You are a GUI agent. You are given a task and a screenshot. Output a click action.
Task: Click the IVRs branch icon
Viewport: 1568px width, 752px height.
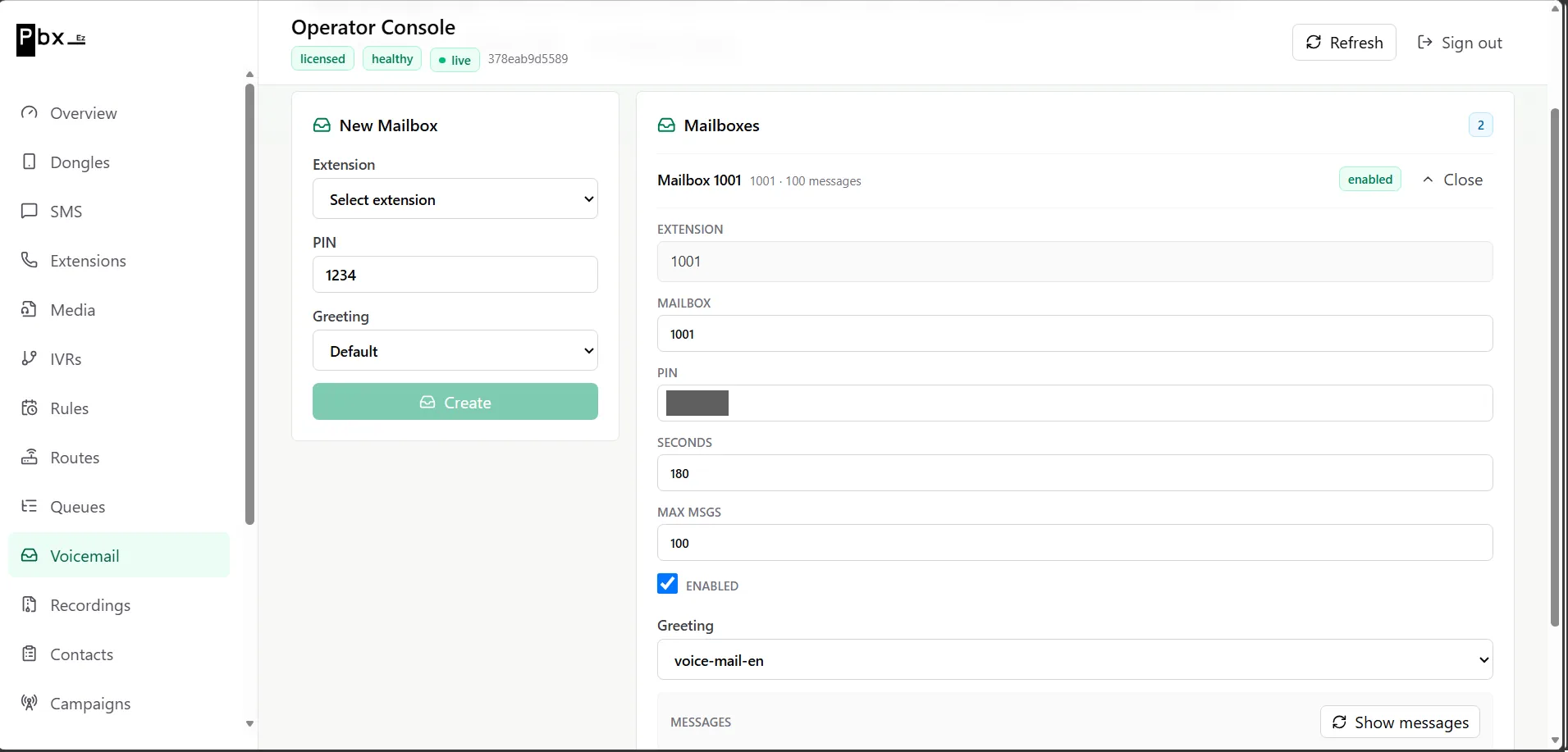[x=30, y=358]
